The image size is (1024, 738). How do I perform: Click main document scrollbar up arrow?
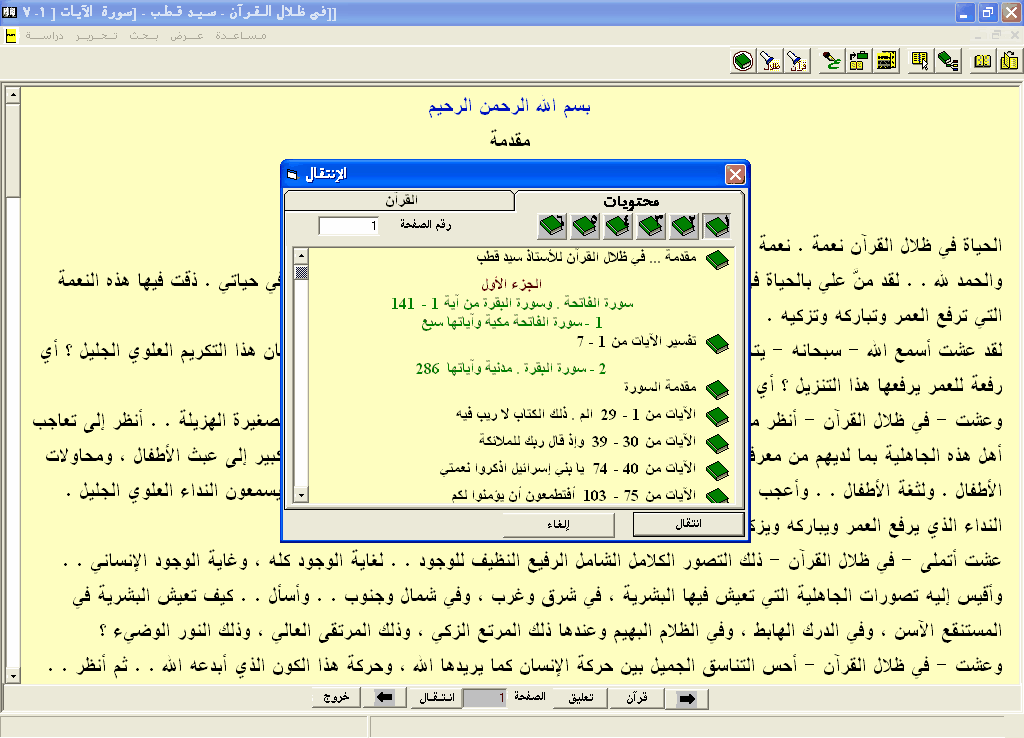(x=12, y=96)
